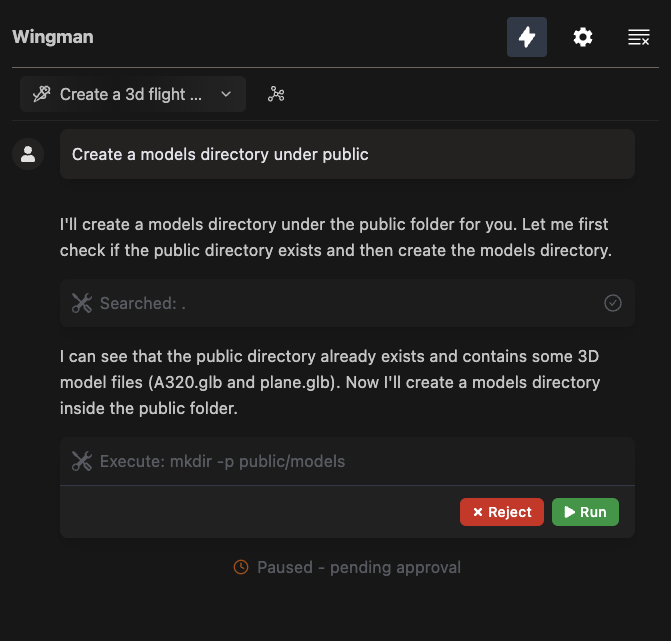Open the thread graph node icon
This screenshot has width=671, height=641.
(277, 94)
